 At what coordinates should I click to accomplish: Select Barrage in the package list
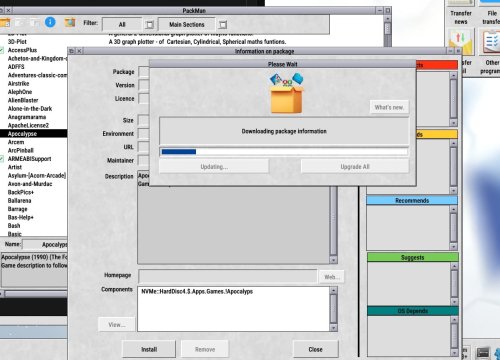click(x=18, y=209)
